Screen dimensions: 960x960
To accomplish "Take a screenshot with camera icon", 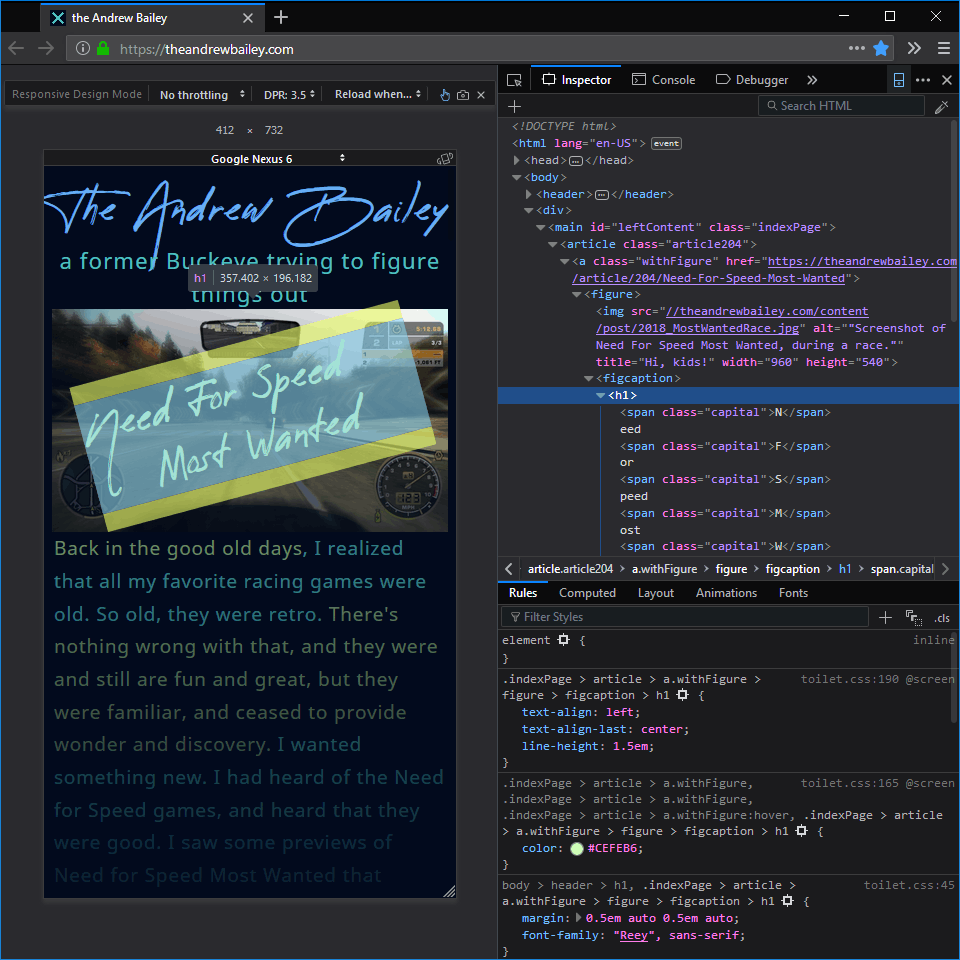I will [x=463, y=95].
